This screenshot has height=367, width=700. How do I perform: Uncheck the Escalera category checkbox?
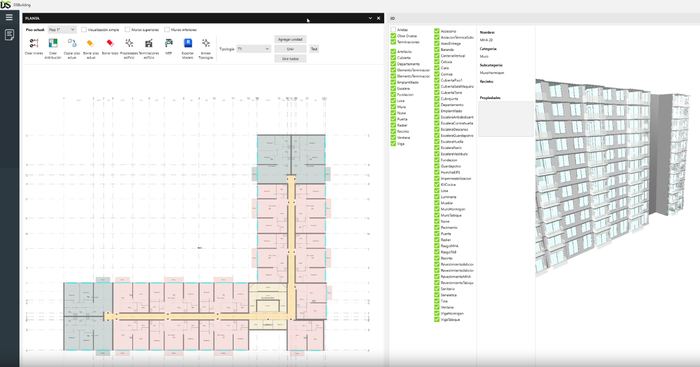pyautogui.click(x=393, y=88)
